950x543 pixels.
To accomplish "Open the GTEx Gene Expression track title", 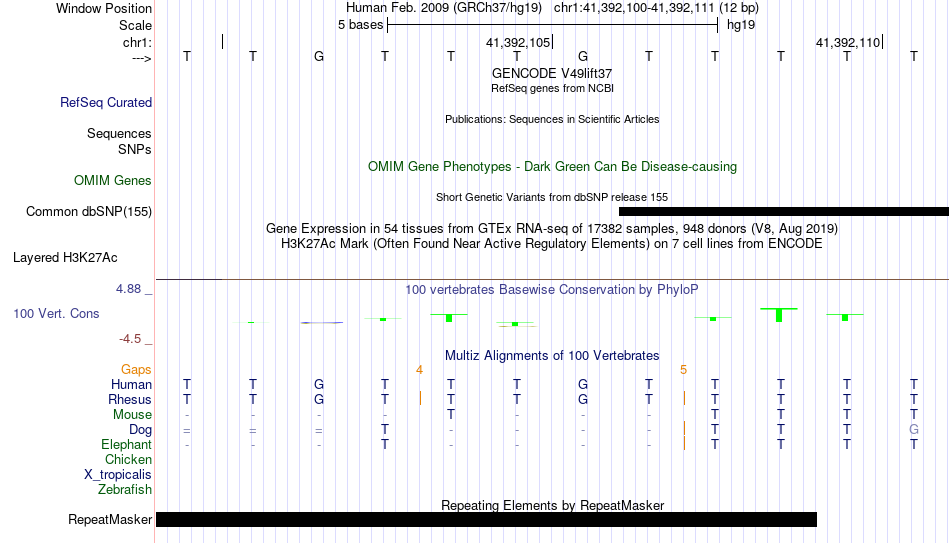I will pyautogui.click(x=552, y=228).
